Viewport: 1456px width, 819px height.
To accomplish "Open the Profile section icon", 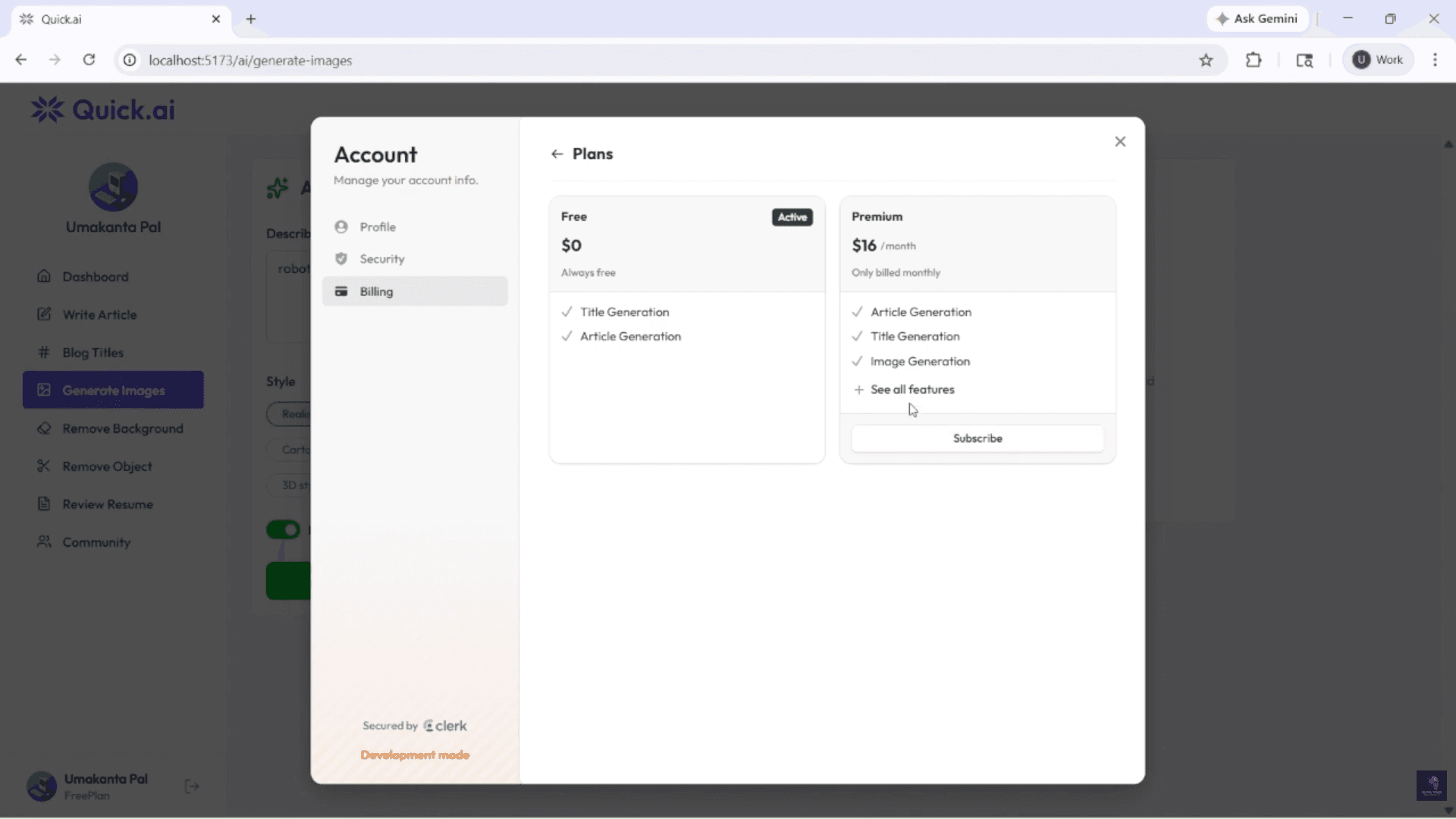I will click(x=341, y=227).
